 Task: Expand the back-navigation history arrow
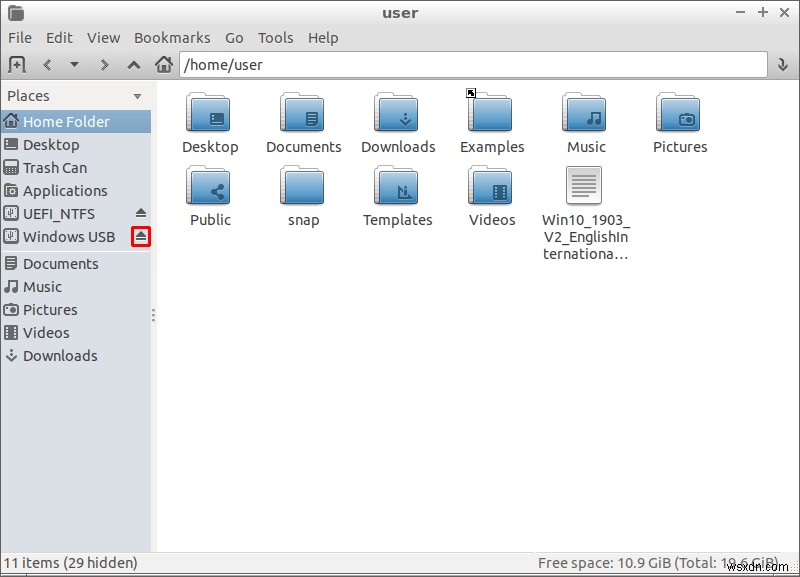coord(75,63)
